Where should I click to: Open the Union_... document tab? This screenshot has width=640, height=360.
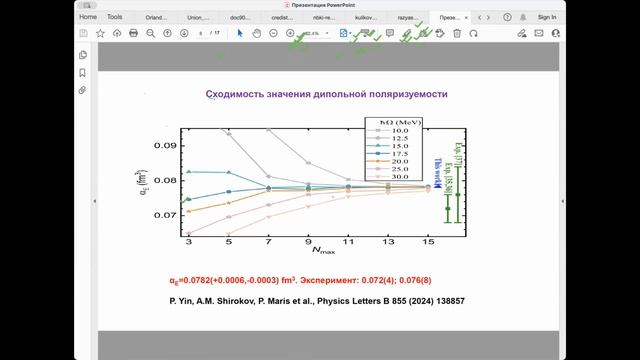pyautogui.click(x=198, y=18)
